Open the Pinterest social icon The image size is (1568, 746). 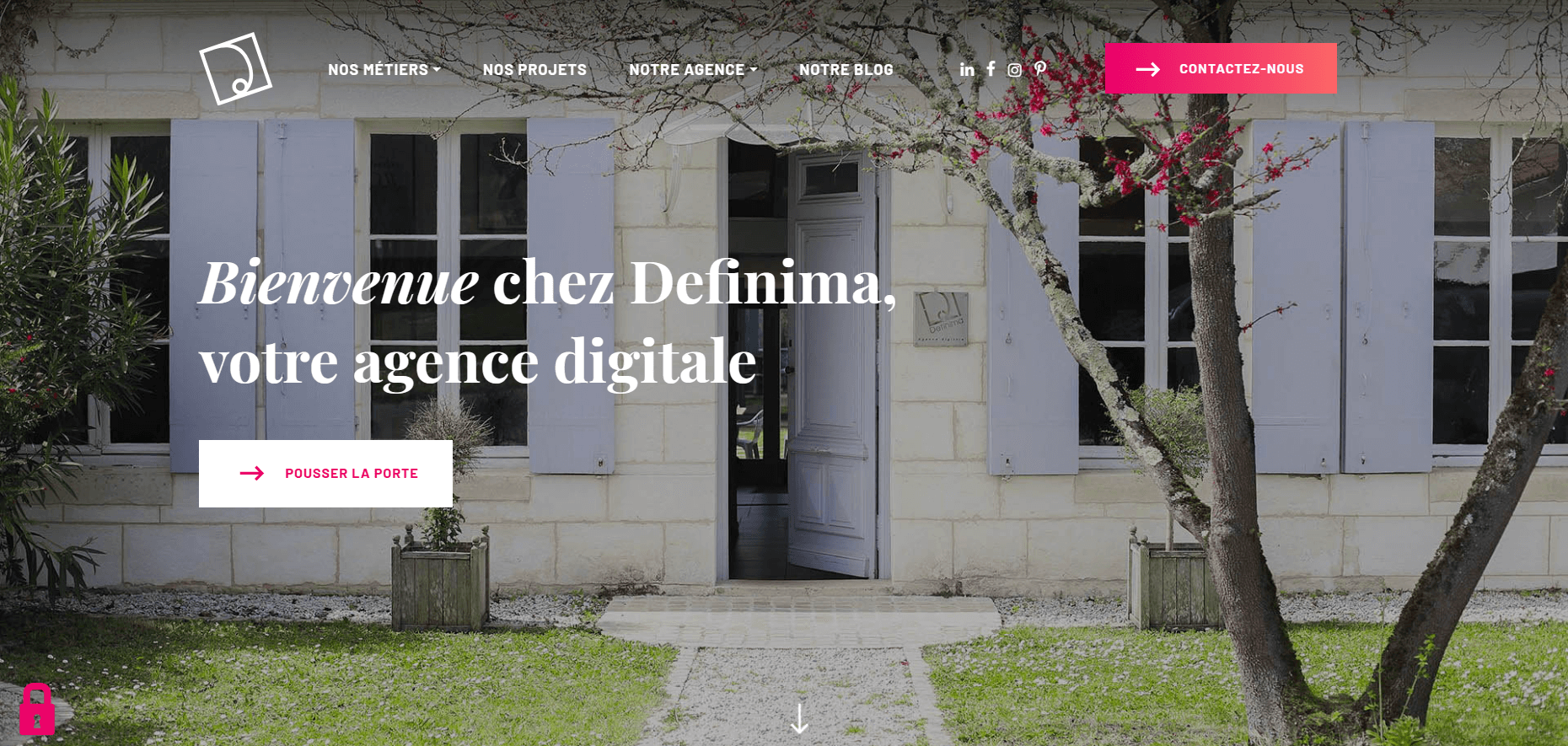click(1040, 69)
